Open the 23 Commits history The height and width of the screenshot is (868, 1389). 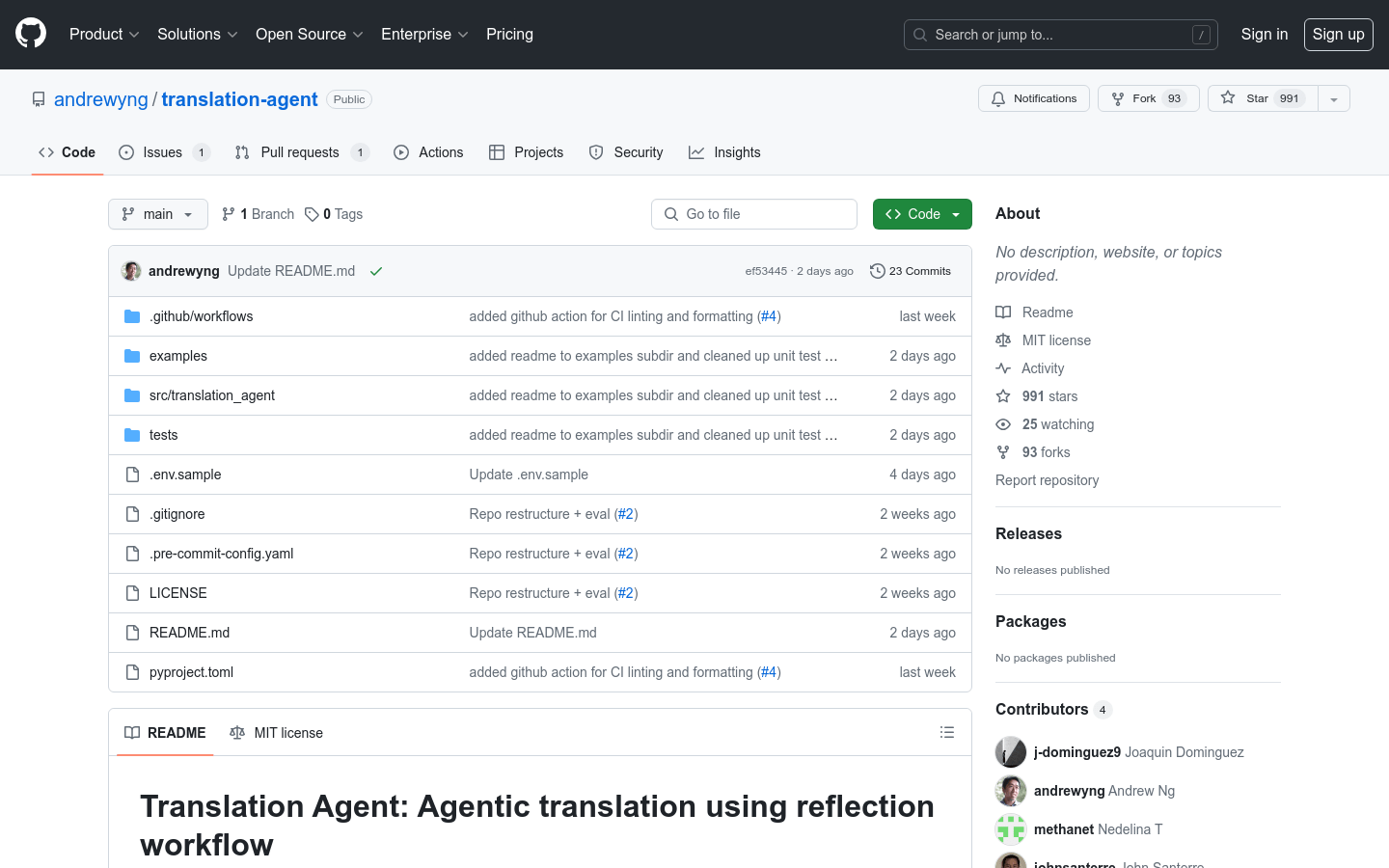click(910, 271)
